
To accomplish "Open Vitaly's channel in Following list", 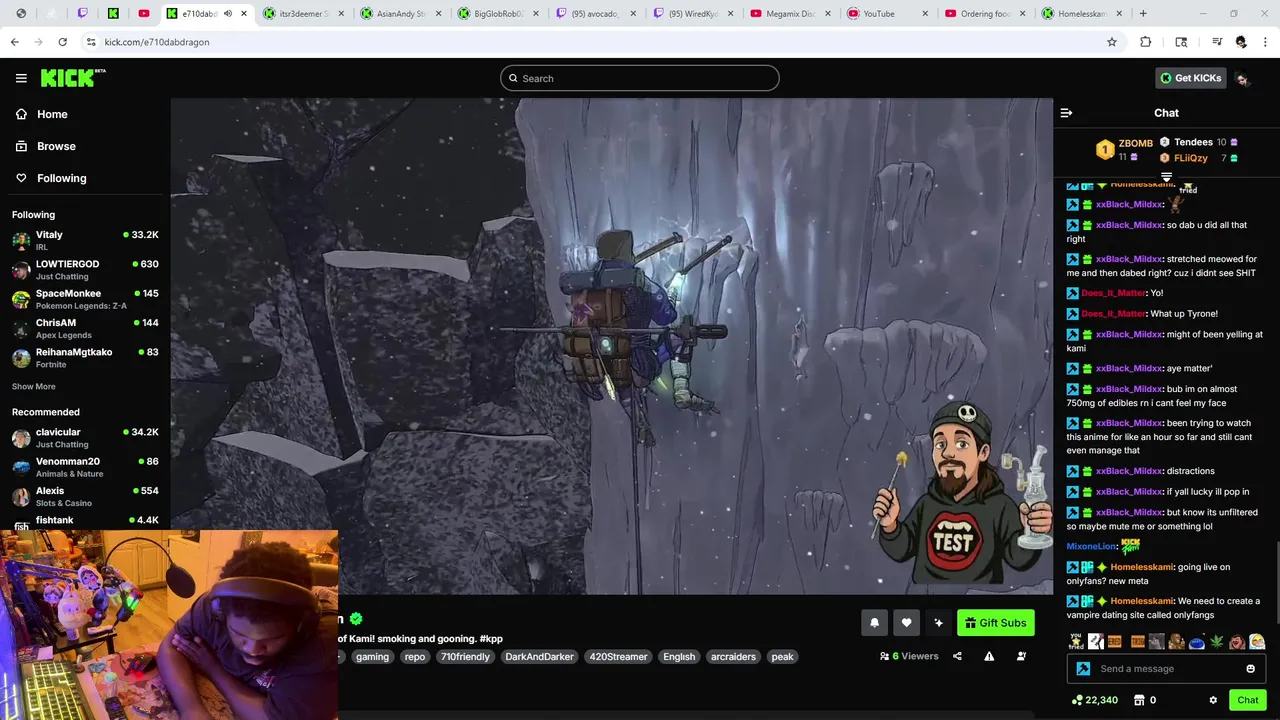I will tap(85, 240).
